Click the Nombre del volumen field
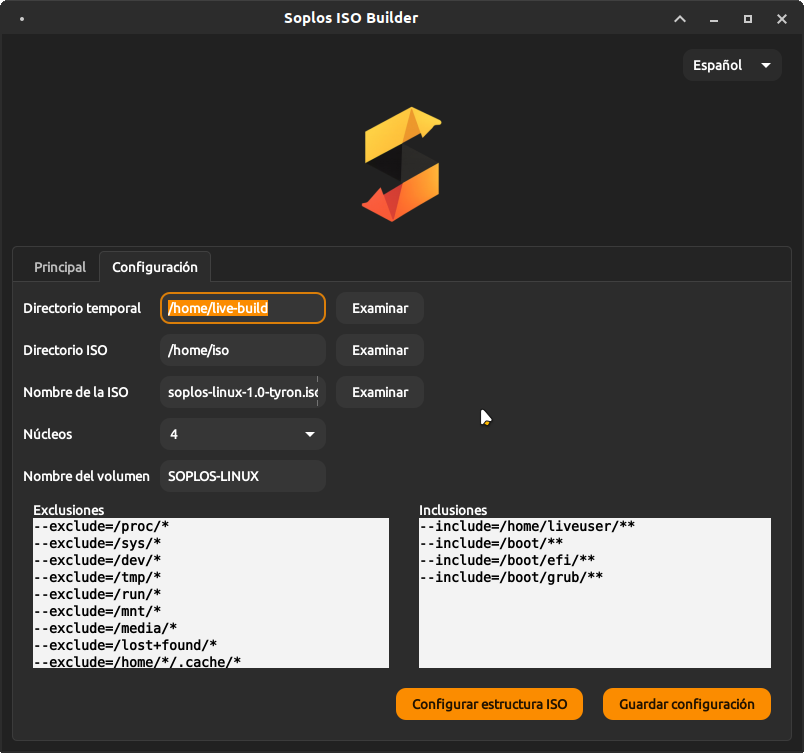This screenshot has height=753, width=804. [243, 476]
